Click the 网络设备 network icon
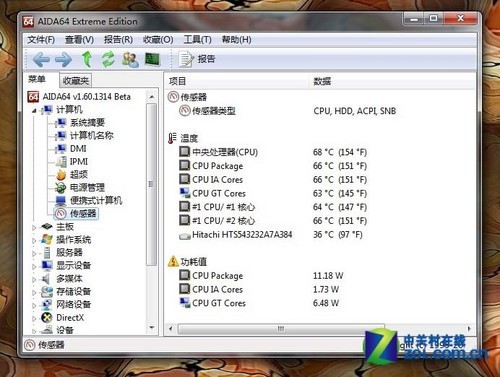Image resolution: width=500 pixels, height=377 pixels. (47, 304)
